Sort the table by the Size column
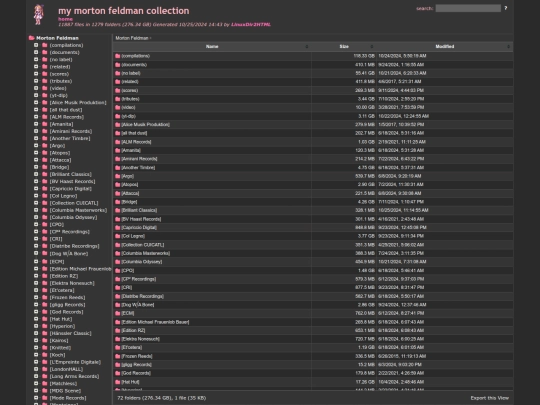The width and height of the screenshot is (540, 405). click(344, 46)
